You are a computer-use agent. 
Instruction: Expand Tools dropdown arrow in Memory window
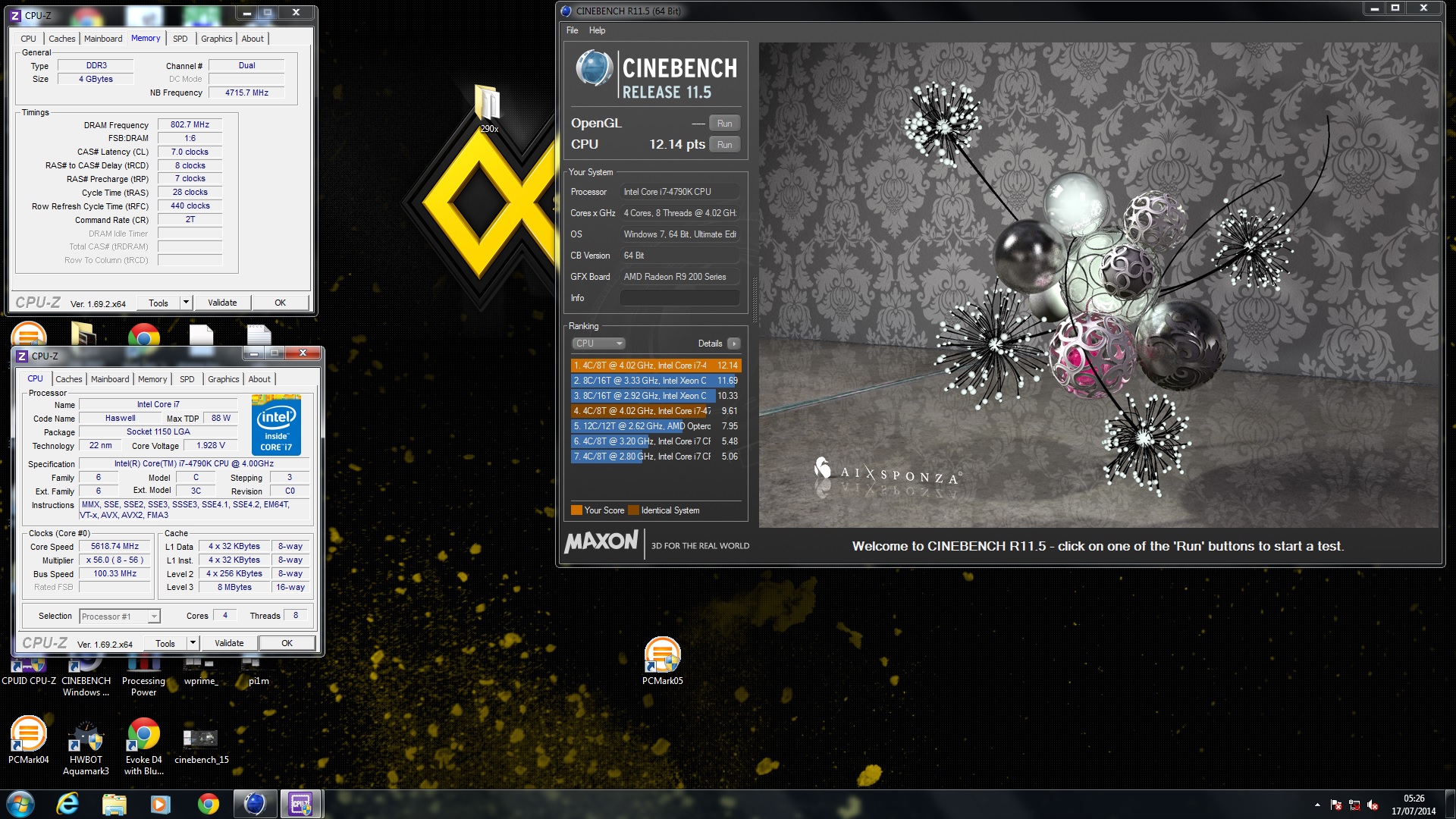click(186, 303)
